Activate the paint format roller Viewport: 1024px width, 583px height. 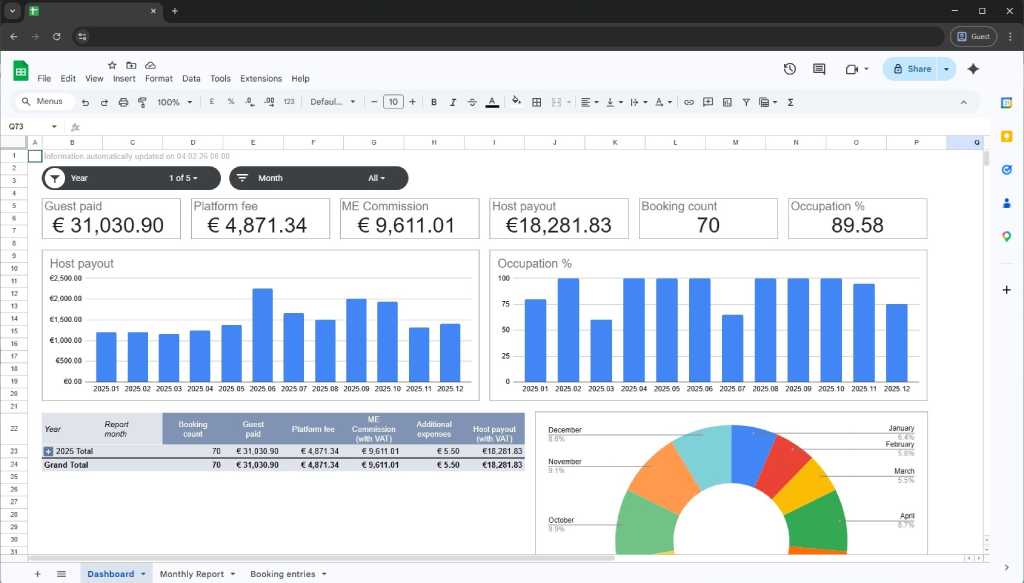142,102
